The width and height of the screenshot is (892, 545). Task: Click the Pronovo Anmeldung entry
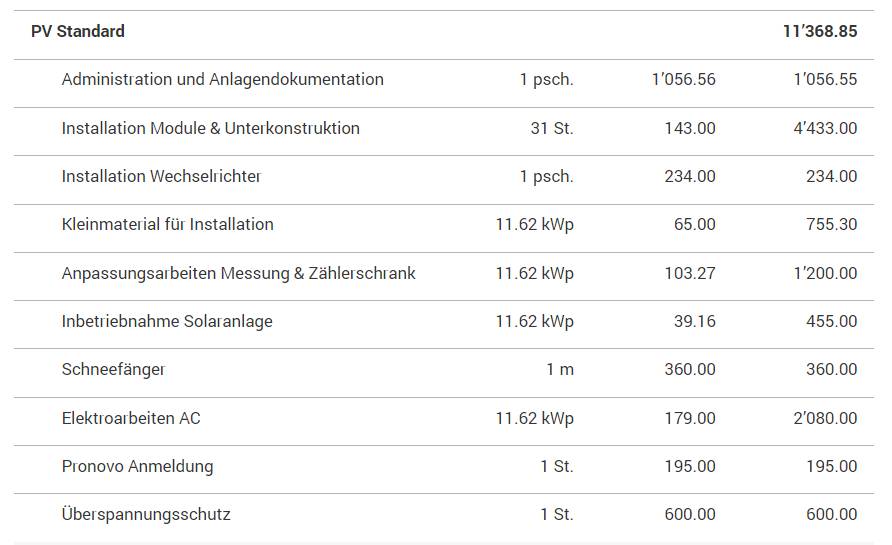tap(137, 466)
